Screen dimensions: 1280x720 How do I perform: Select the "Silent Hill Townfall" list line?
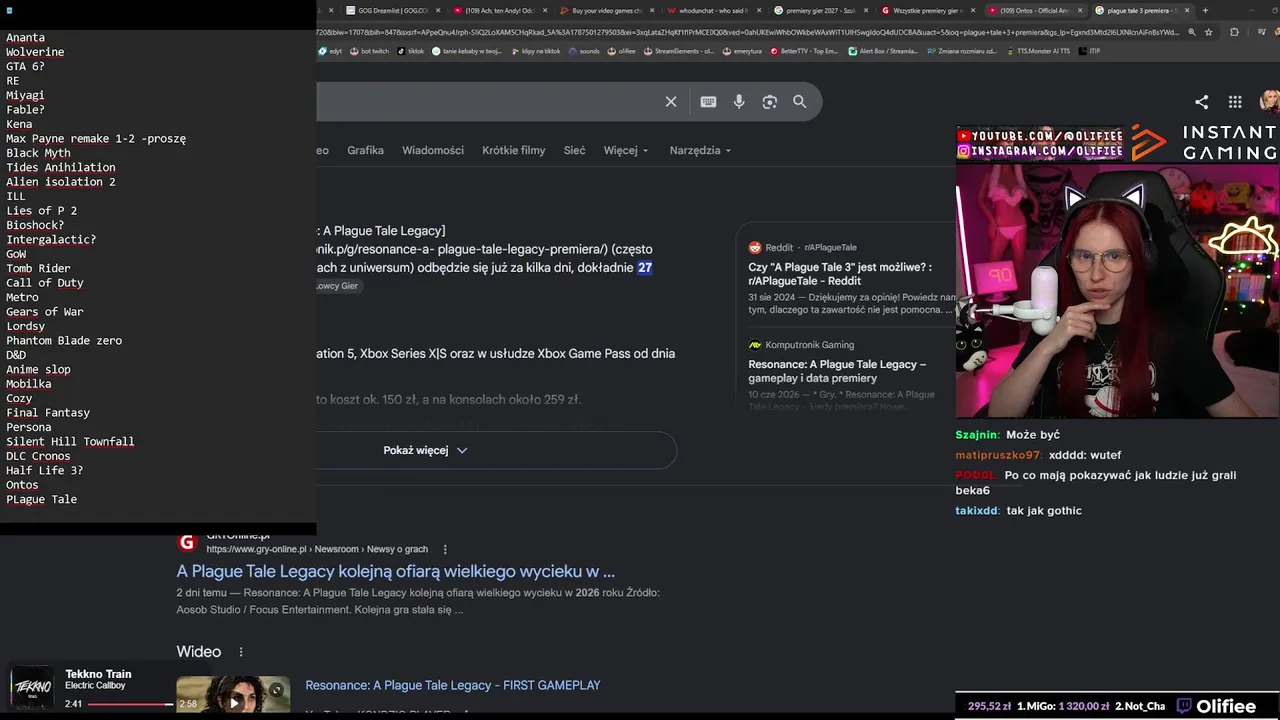[70, 442]
